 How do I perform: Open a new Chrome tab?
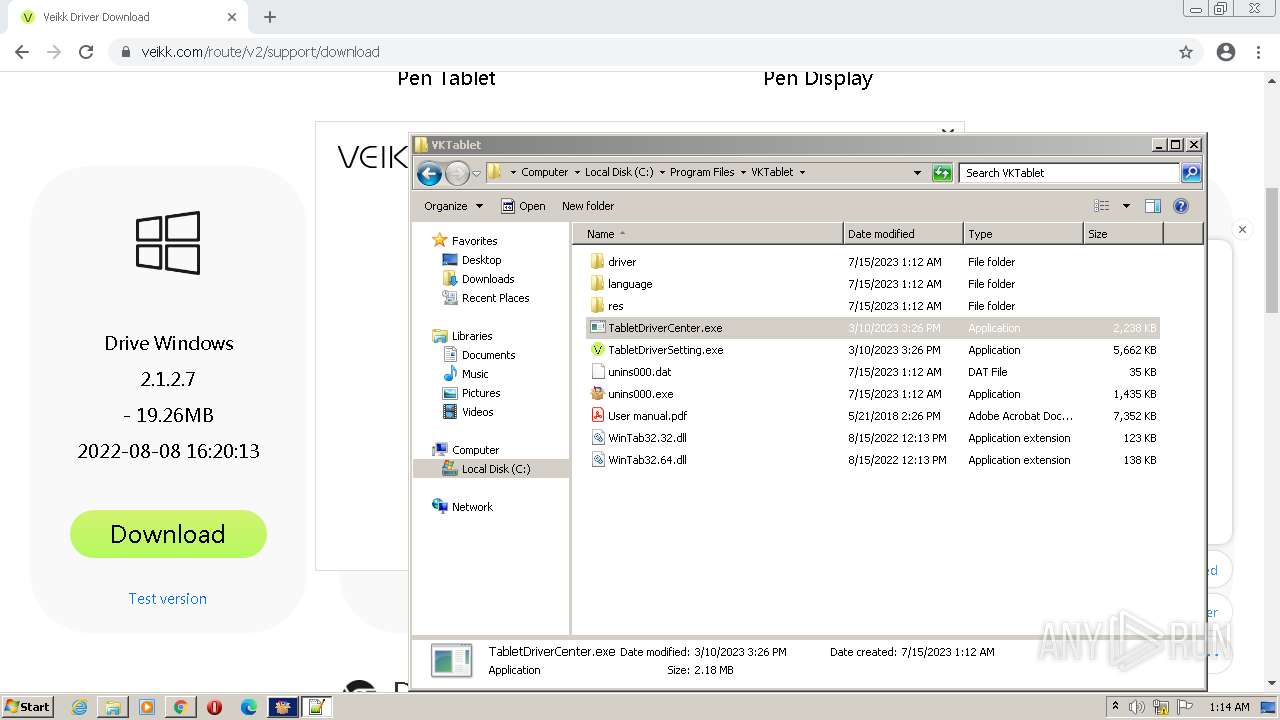[x=270, y=17]
